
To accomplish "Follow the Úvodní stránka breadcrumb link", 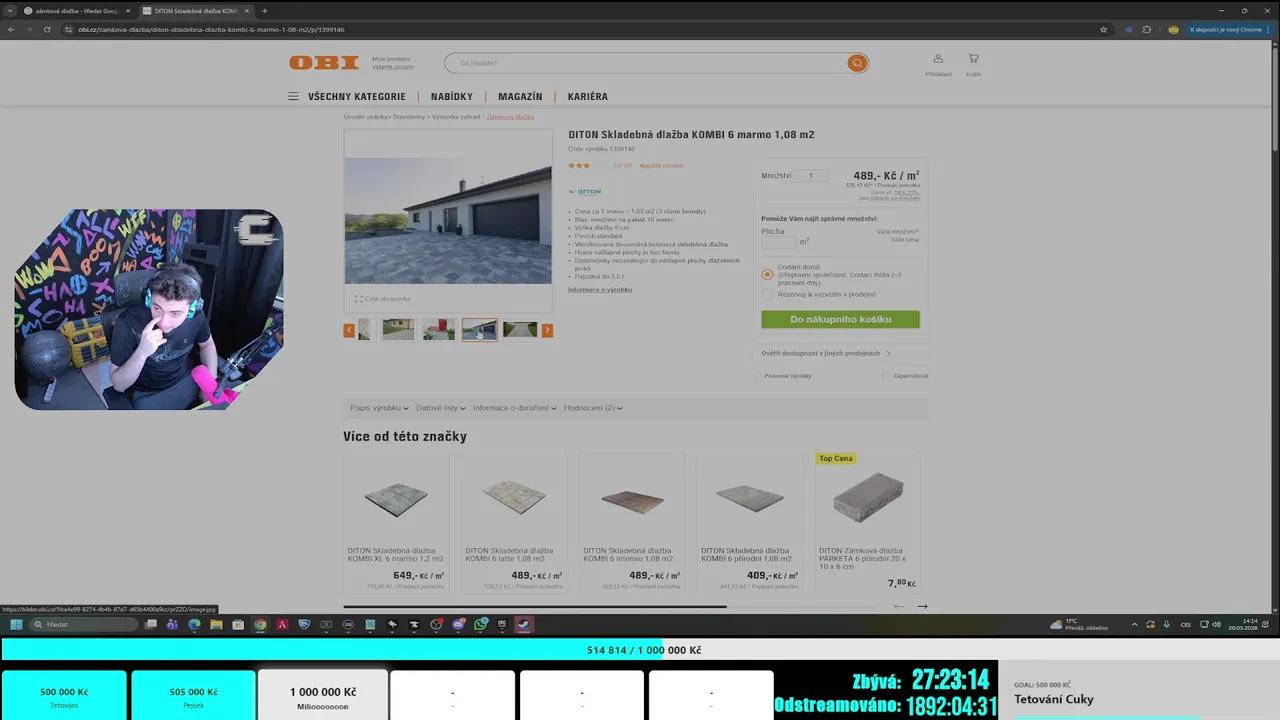I will [365, 117].
